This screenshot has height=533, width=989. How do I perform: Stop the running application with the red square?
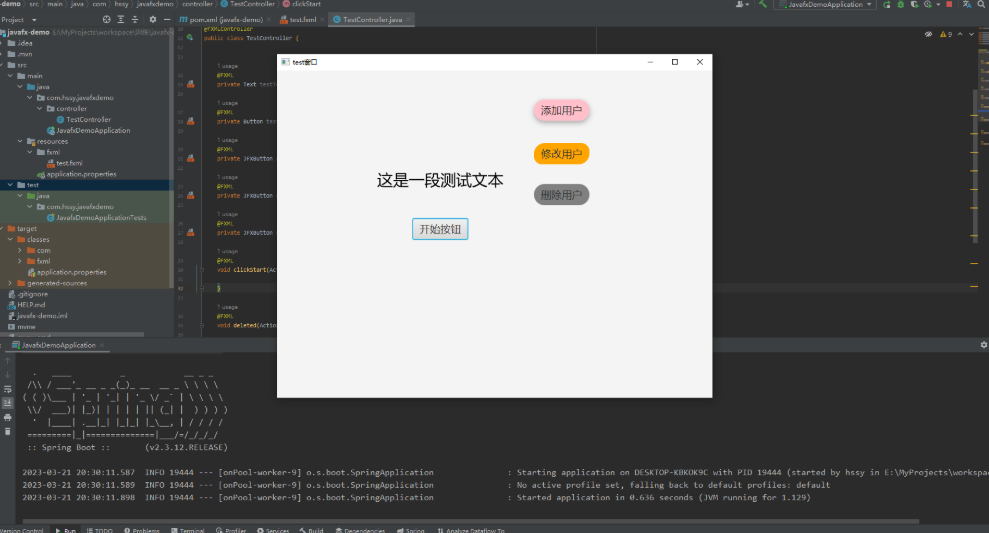pyautogui.click(x=949, y=4)
